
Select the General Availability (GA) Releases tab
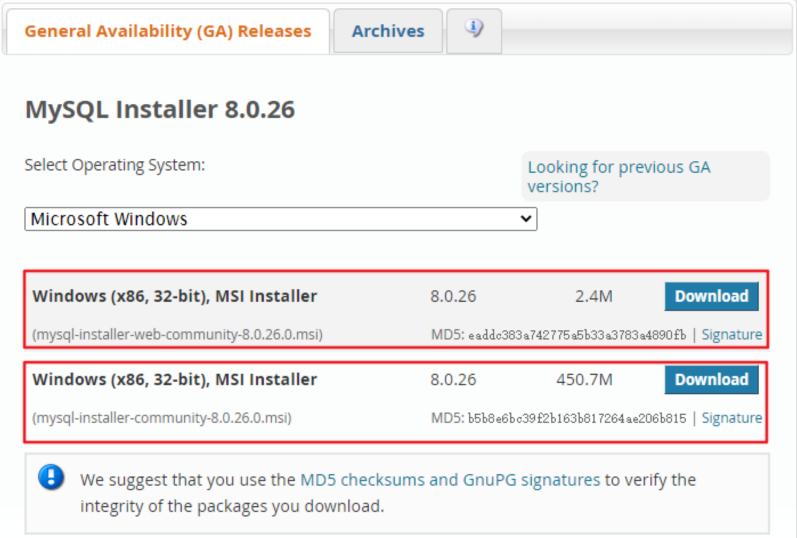coord(168,31)
